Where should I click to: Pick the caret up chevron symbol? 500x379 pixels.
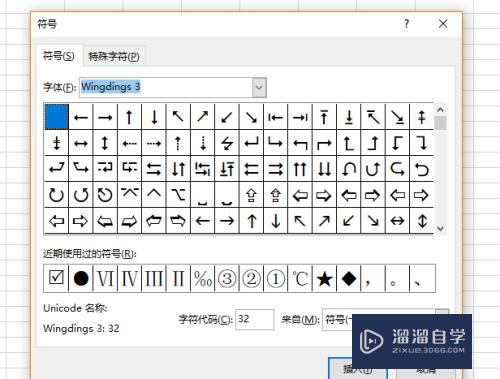(x=154, y=195)
